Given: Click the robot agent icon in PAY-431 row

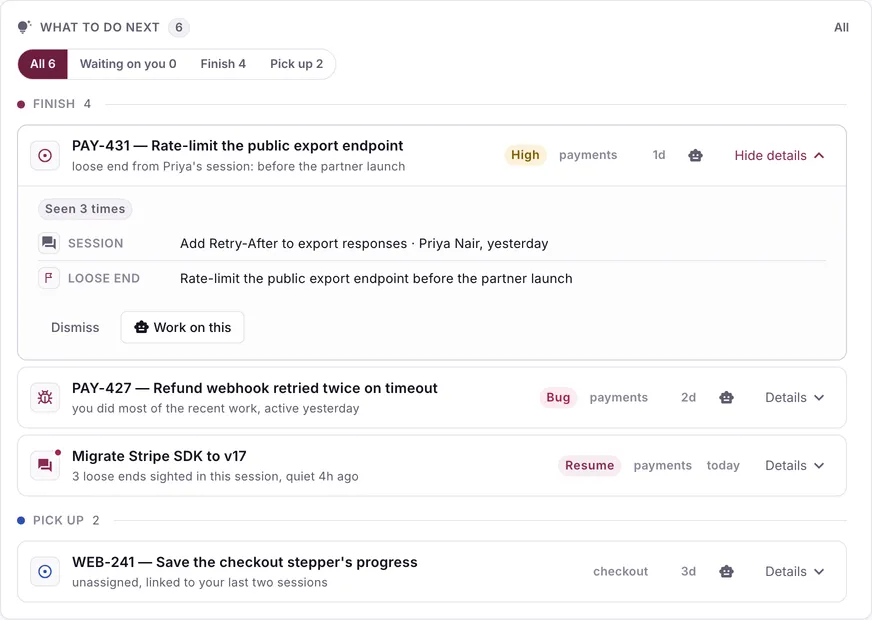Looking at the screenshot, I should click(x=695, y=155).
